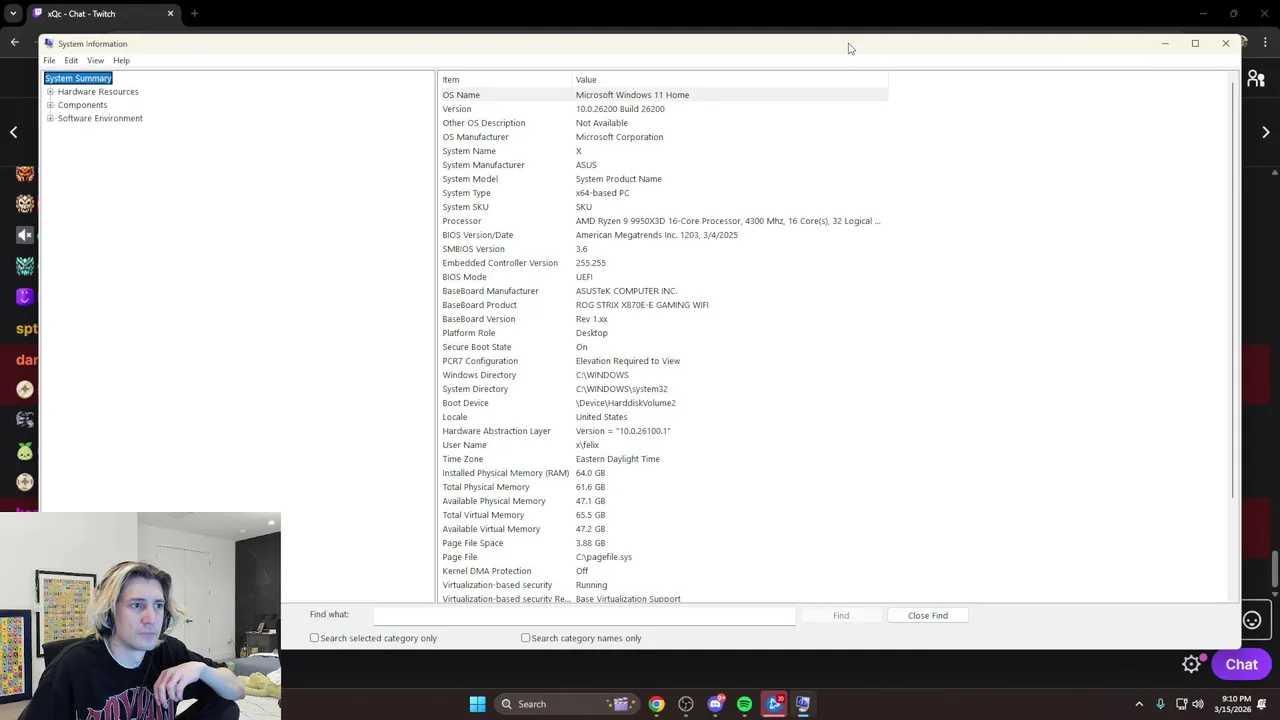The image size is (1280, 720).
Task: Click the right chevron arrow in the Twitch panel
Action: click(x=1266, y=132)
